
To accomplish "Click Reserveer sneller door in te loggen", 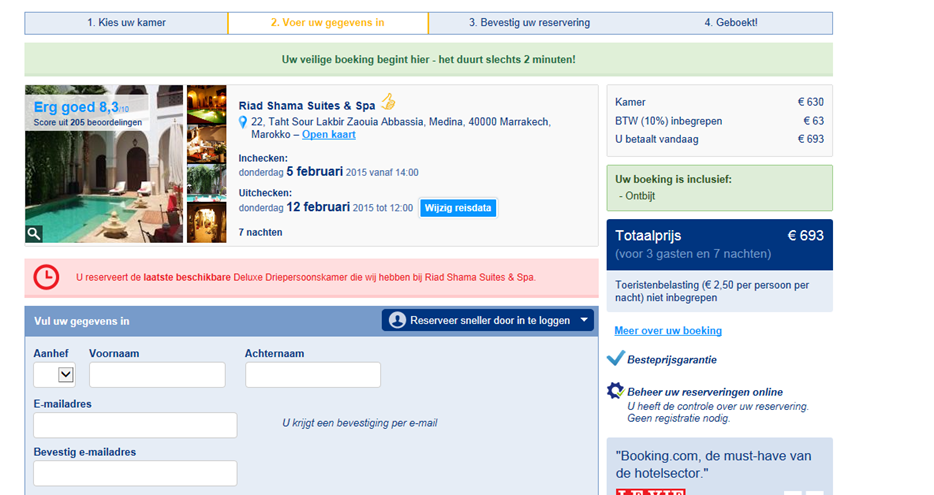I will (x=488, y=320).
